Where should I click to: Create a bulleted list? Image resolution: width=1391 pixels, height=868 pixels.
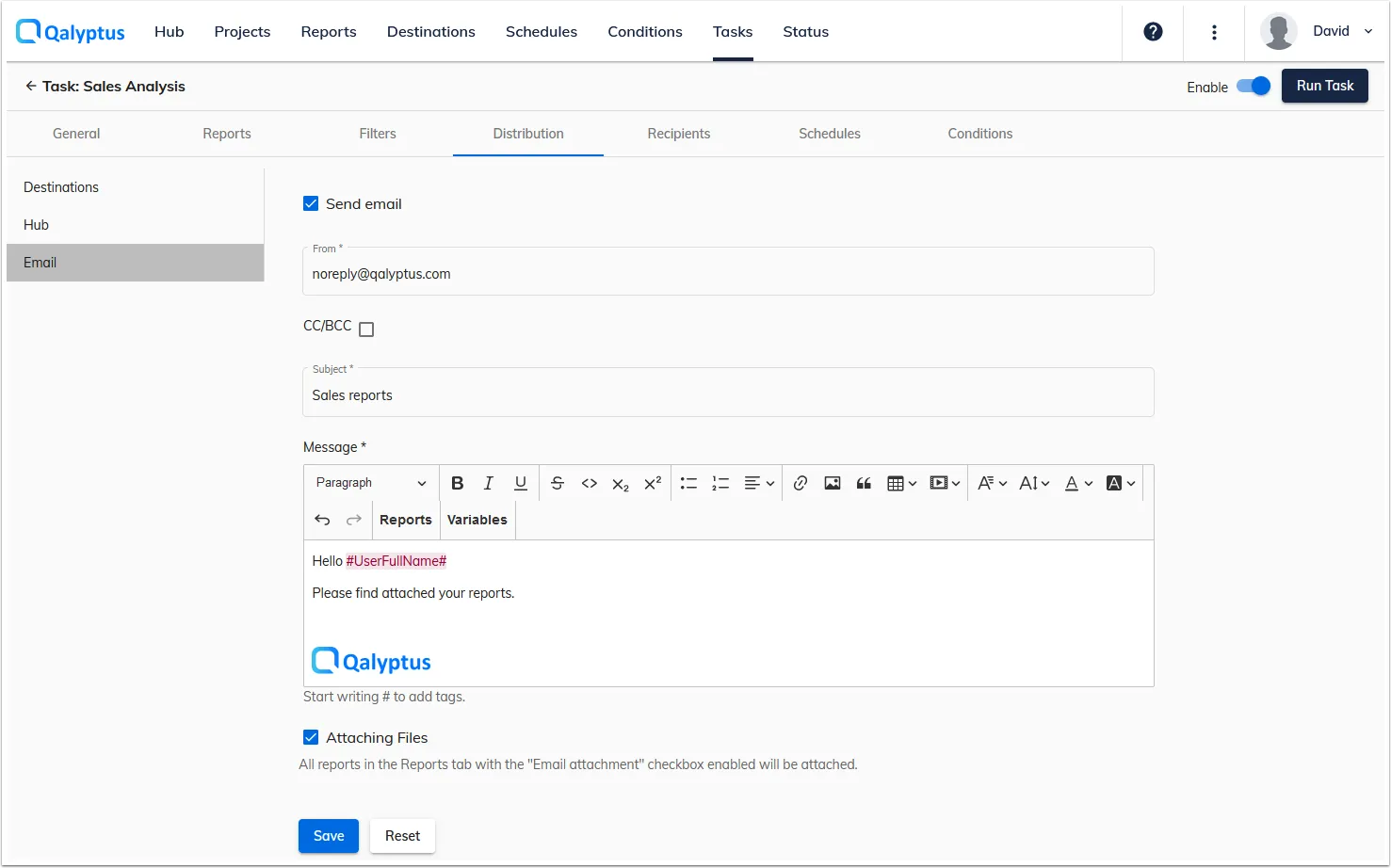coord(688,482)
